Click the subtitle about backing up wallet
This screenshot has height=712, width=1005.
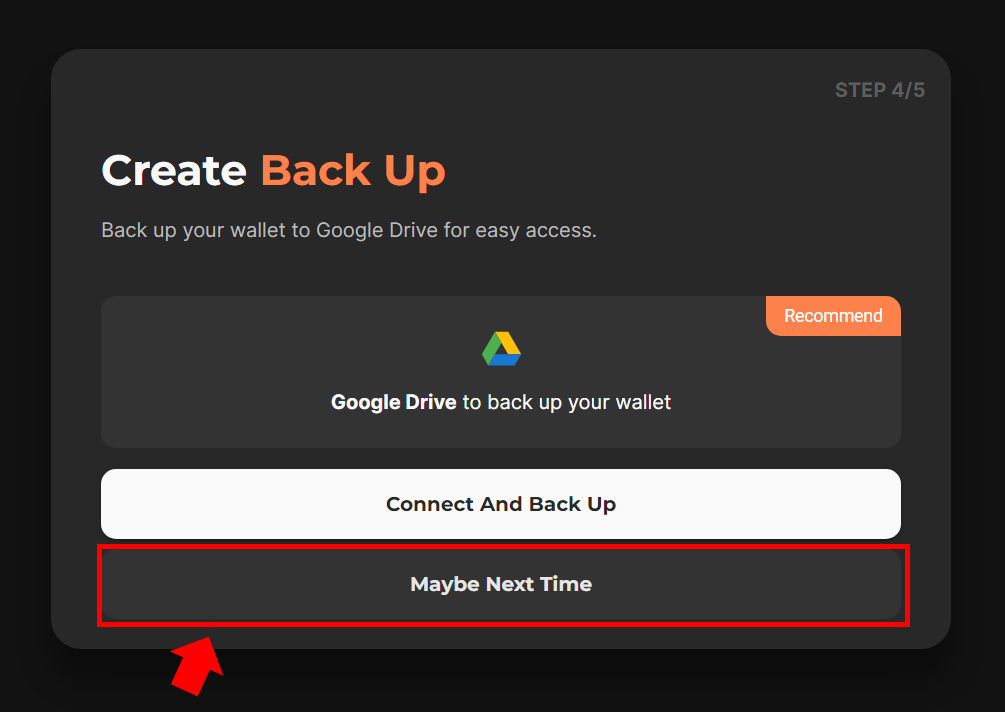click(x=348, y=230)
